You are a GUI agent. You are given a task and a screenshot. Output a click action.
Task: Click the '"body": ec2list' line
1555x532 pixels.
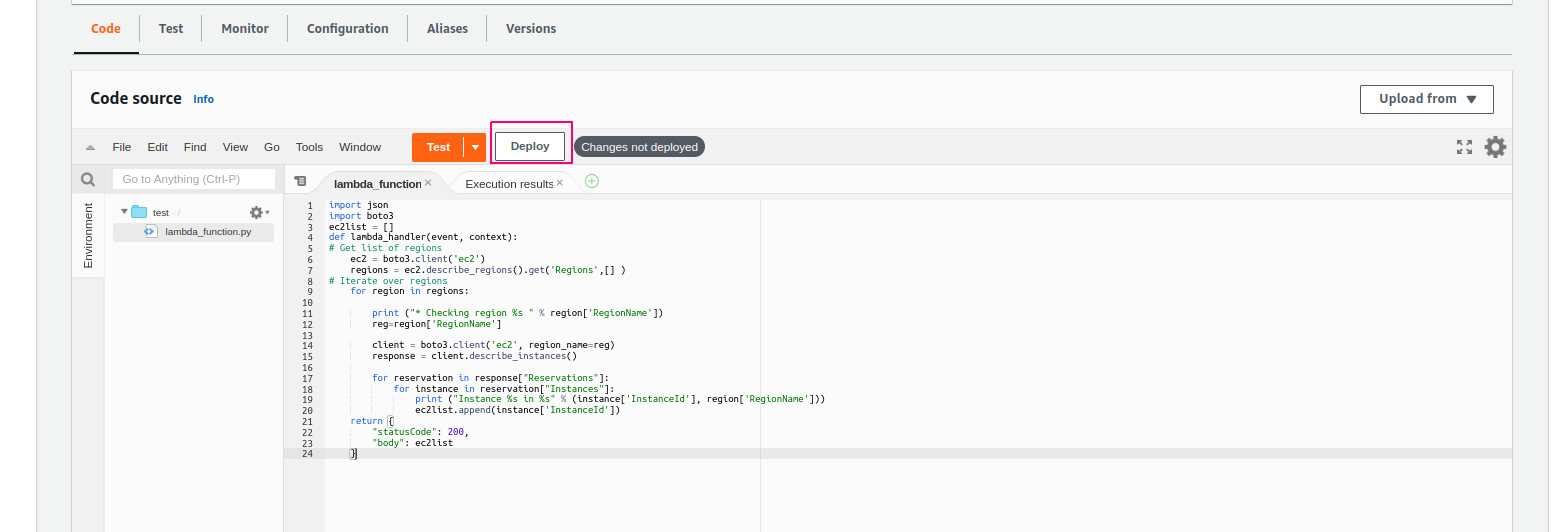pyautogui.click(x=412, y=443)
